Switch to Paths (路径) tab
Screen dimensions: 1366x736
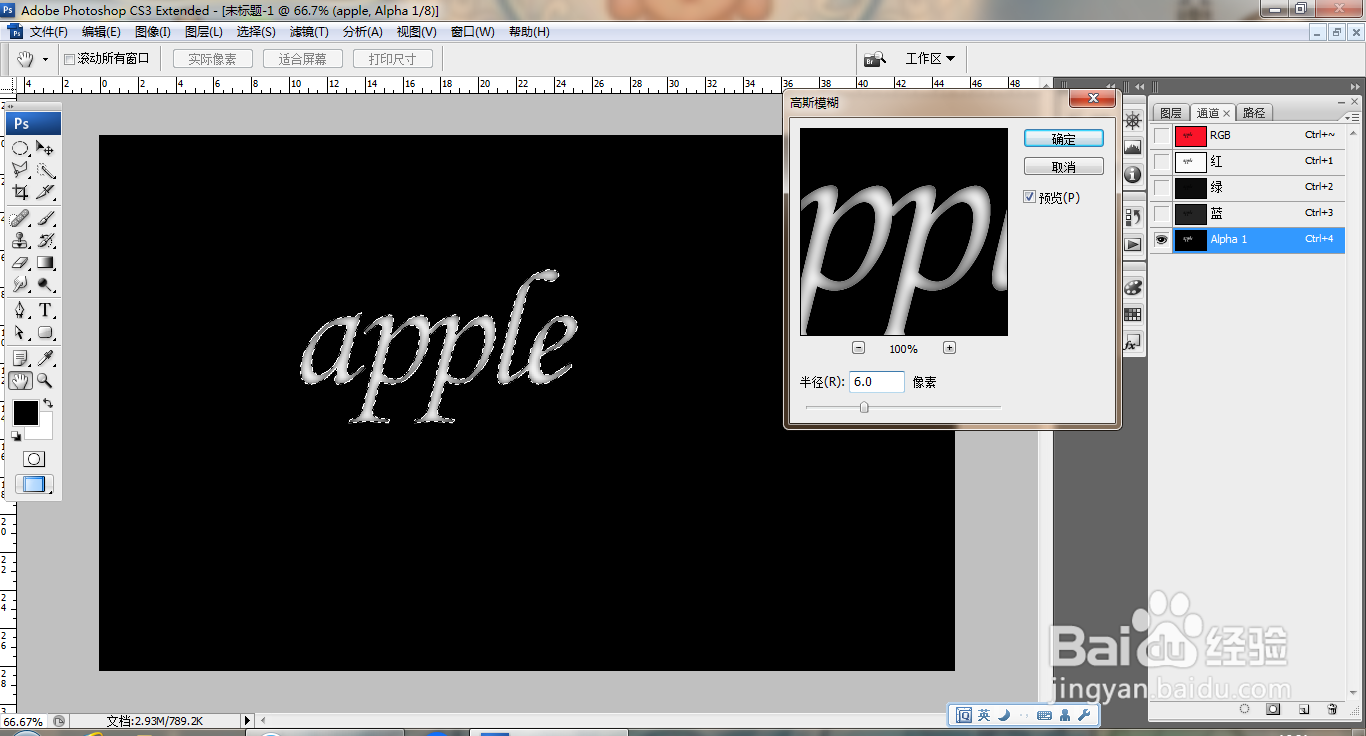1254,113
